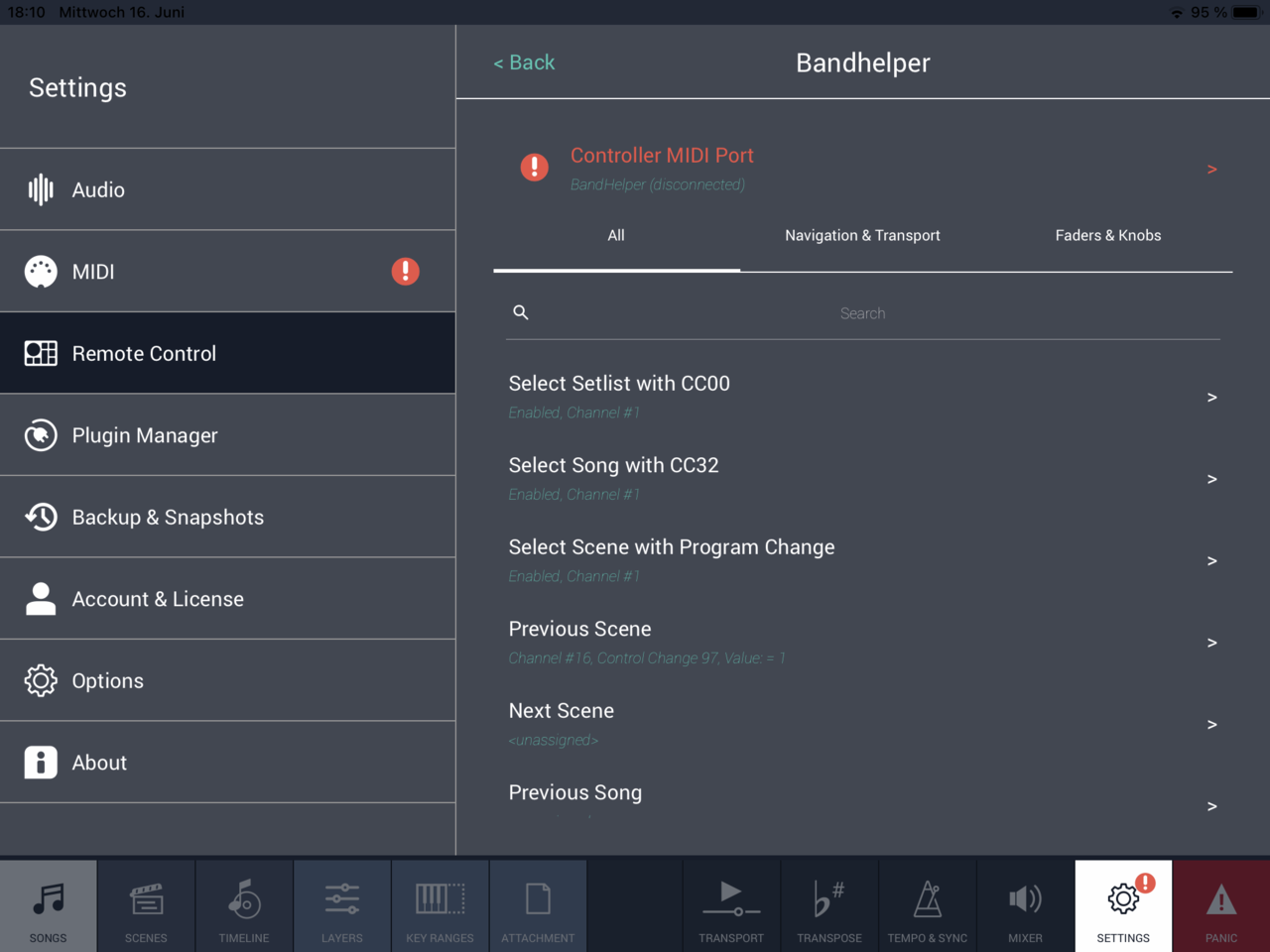Expand Controller MIDI Port chevron

coord(1211,170)
